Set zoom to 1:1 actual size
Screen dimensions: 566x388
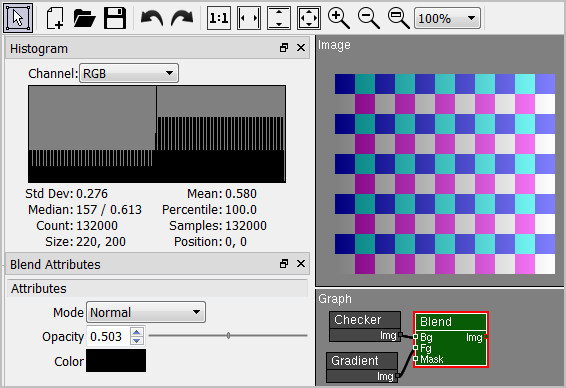point(219,18)
